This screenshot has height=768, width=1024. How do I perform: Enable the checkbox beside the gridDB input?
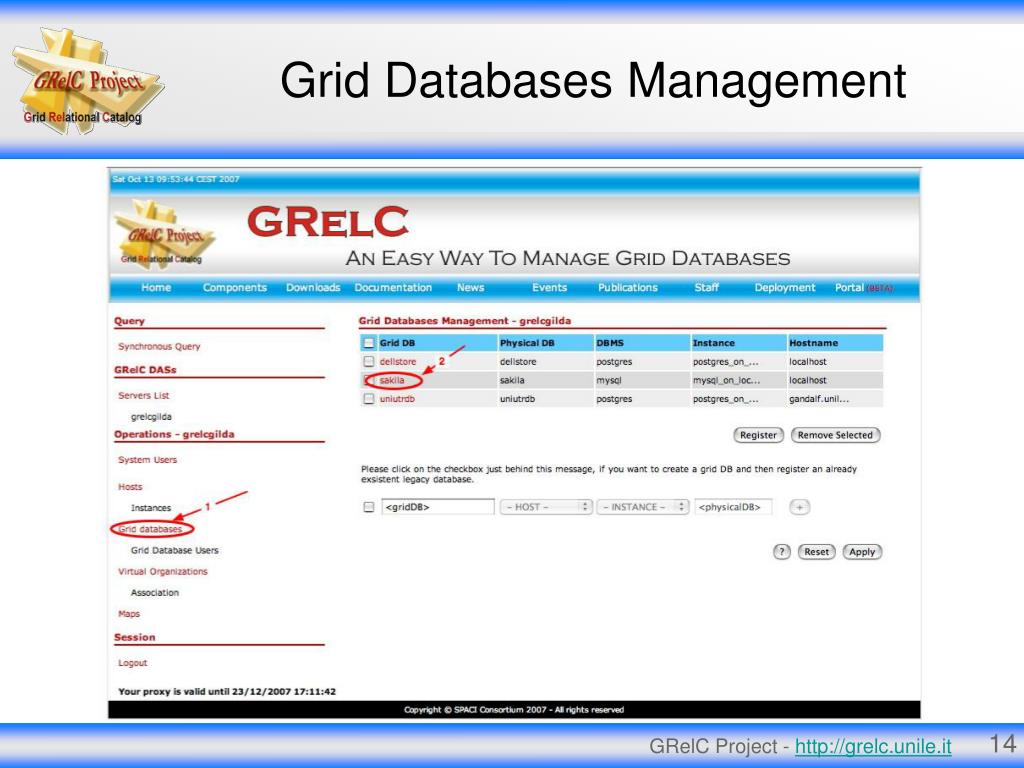click(369, 507)
